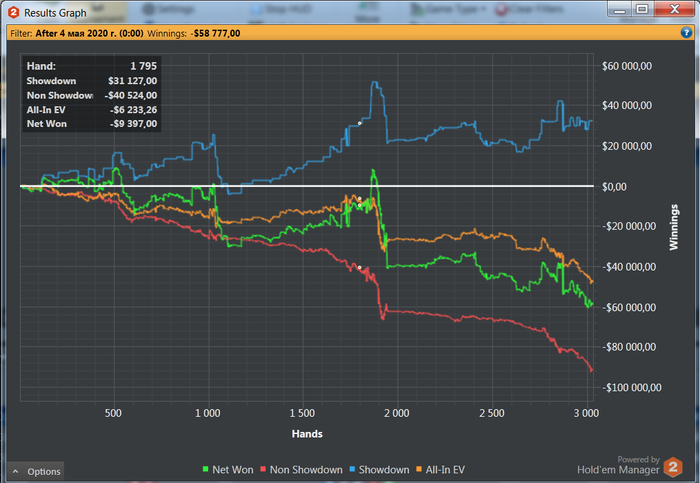Click the 1 500 hands axis label

(x=302, y=413)
